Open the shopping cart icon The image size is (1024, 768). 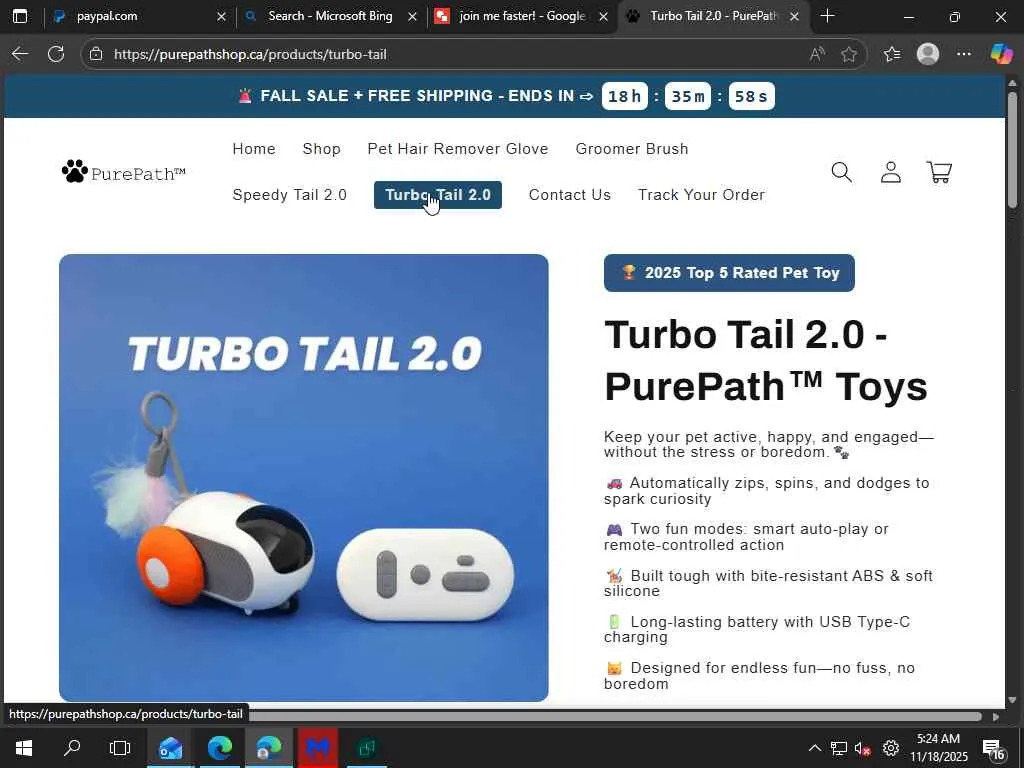click(939, 172)
